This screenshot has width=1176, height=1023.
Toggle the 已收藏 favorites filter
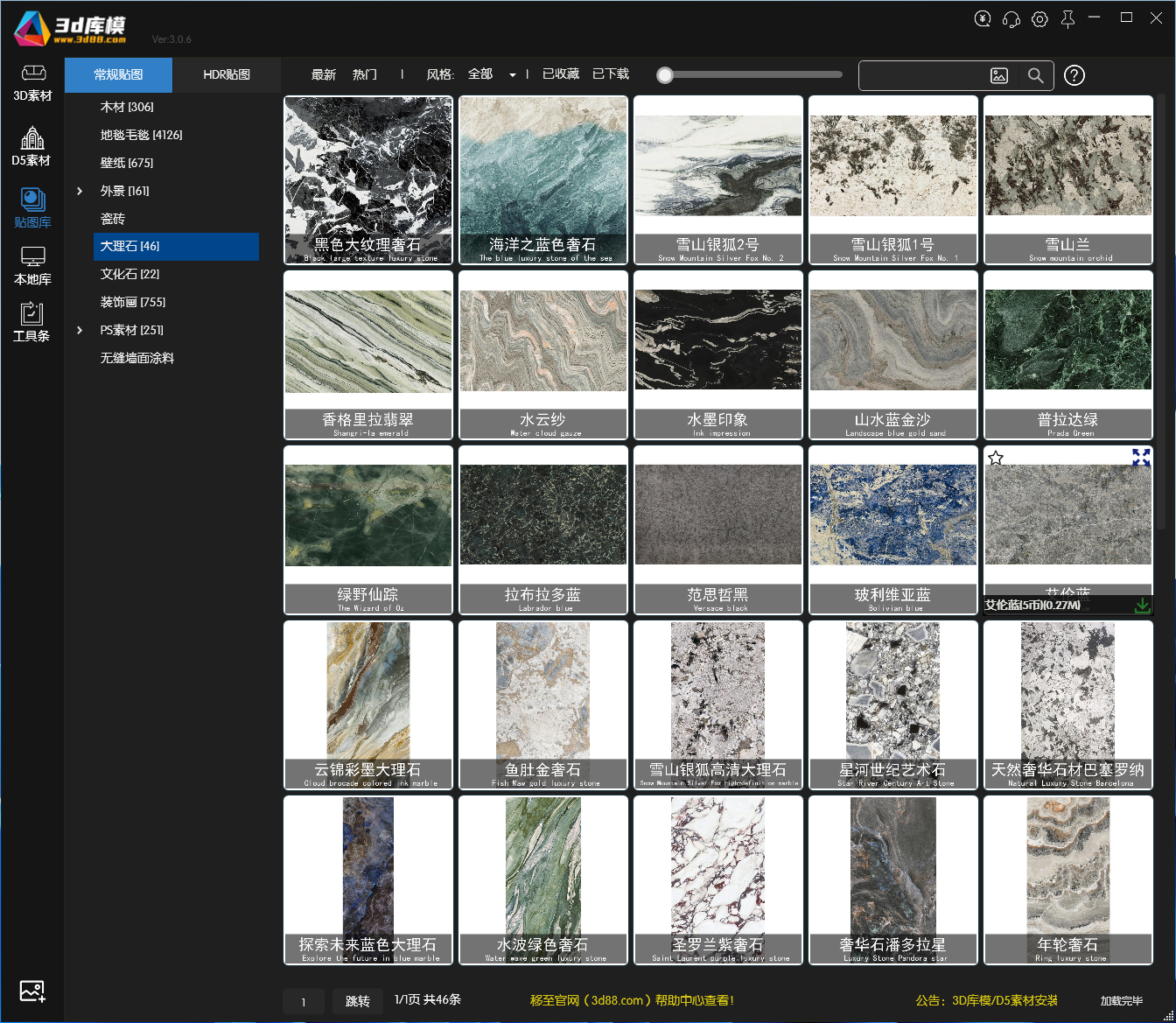point(561,74)
